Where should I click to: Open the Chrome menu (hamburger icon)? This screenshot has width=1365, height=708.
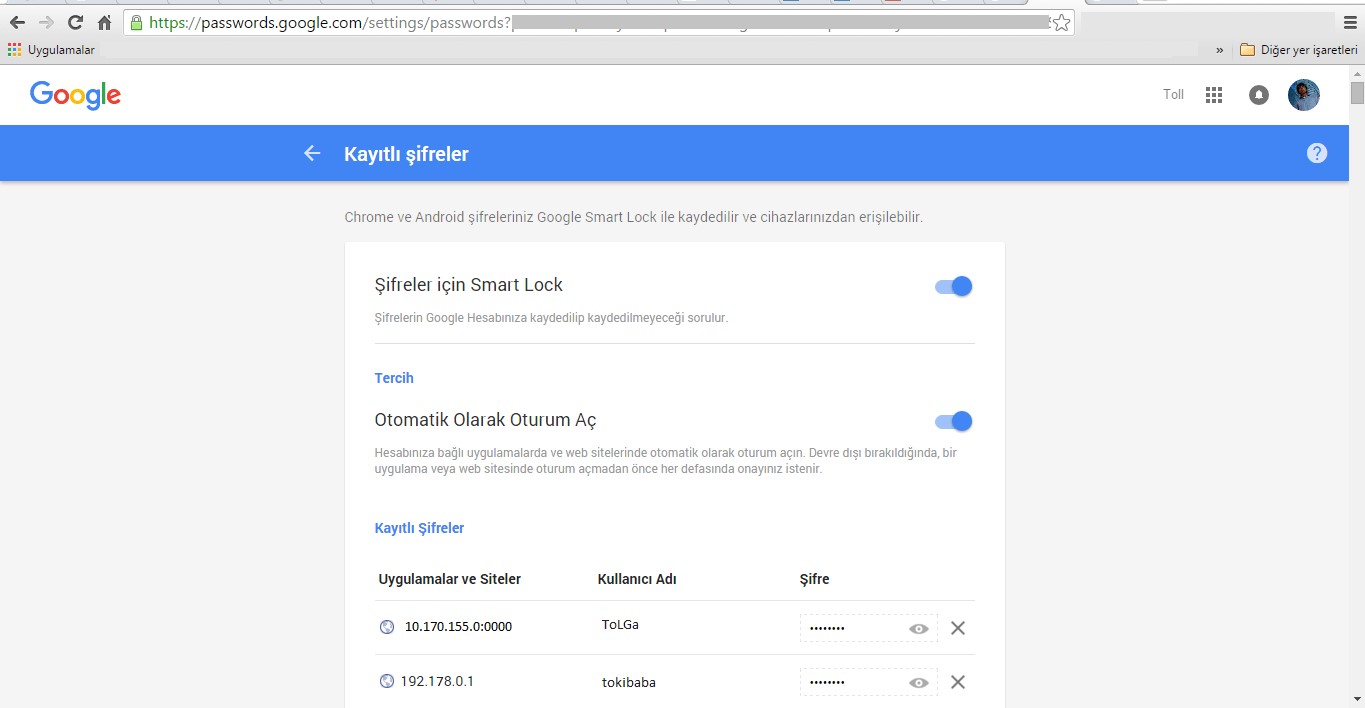click(1348, 22)
